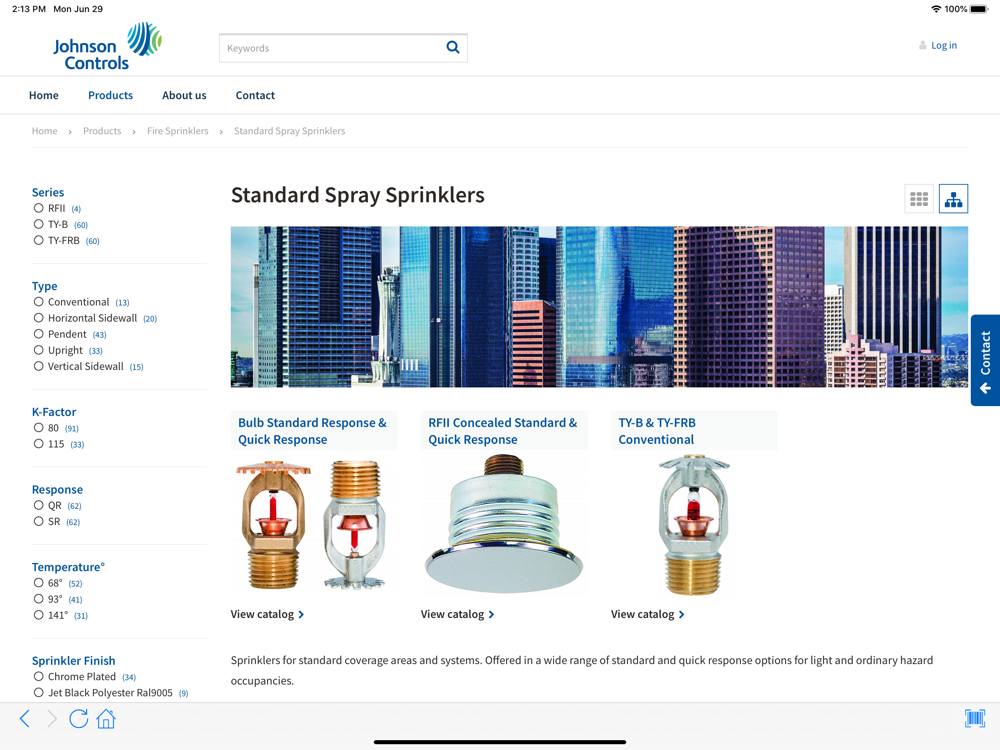1000x750 pixels.
Task: Tap the home house icon
Action: (106, 719)
